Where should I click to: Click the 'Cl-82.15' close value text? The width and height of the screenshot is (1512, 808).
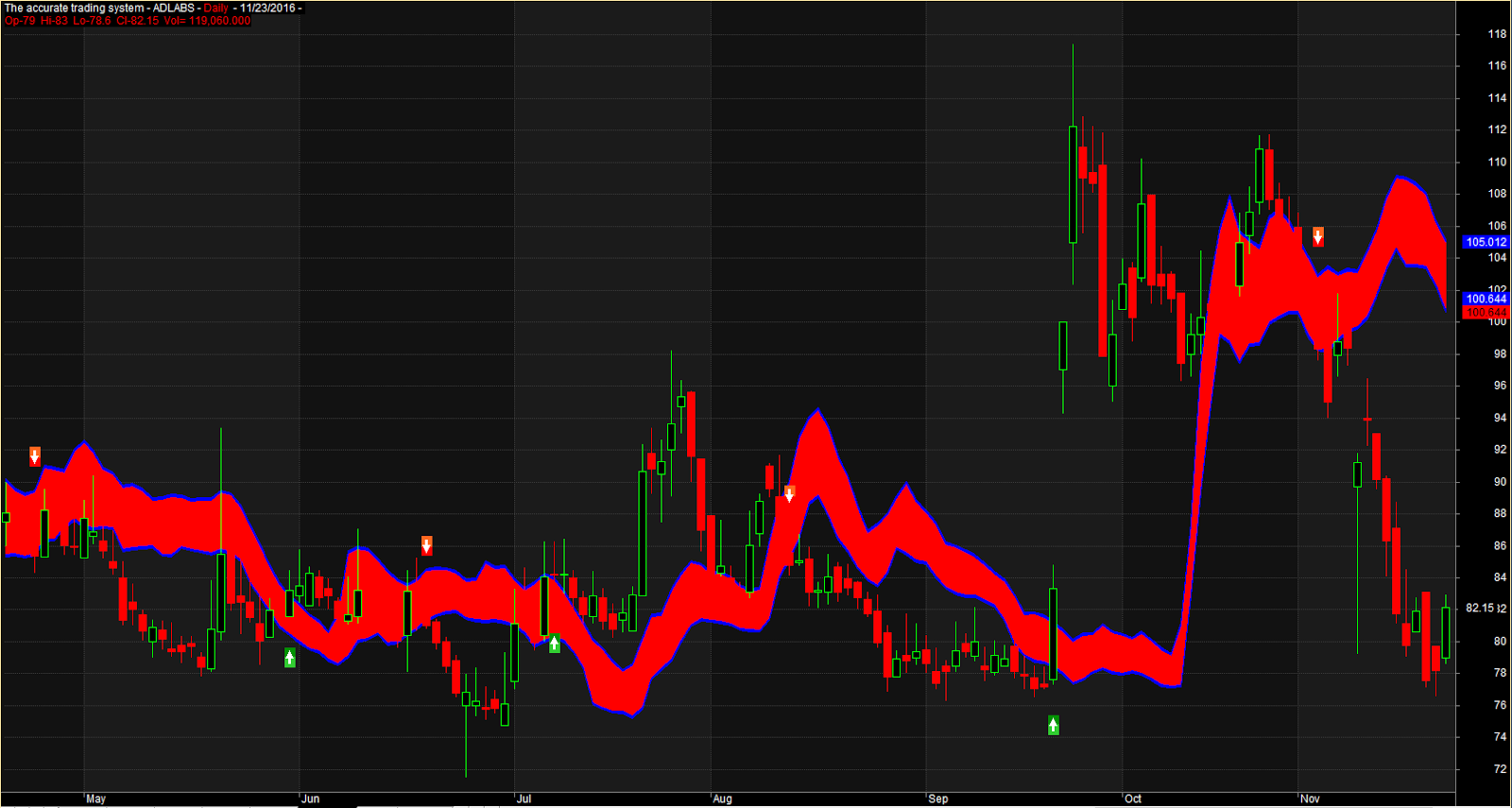pyautogui.click(x=138, y=21)
